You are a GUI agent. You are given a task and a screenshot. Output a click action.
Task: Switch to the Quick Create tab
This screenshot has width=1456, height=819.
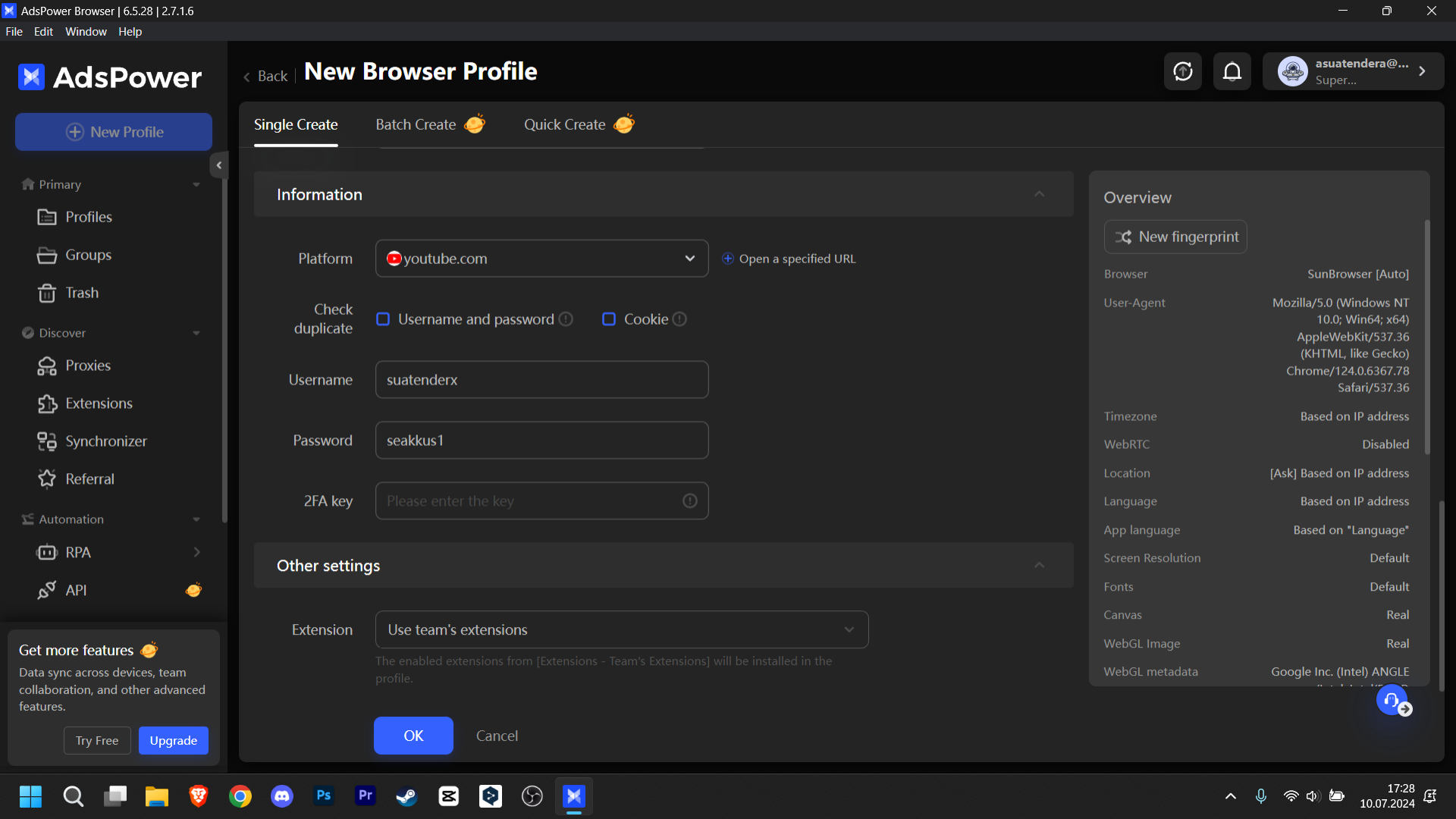pyautogui.click(x=579, y=124)
